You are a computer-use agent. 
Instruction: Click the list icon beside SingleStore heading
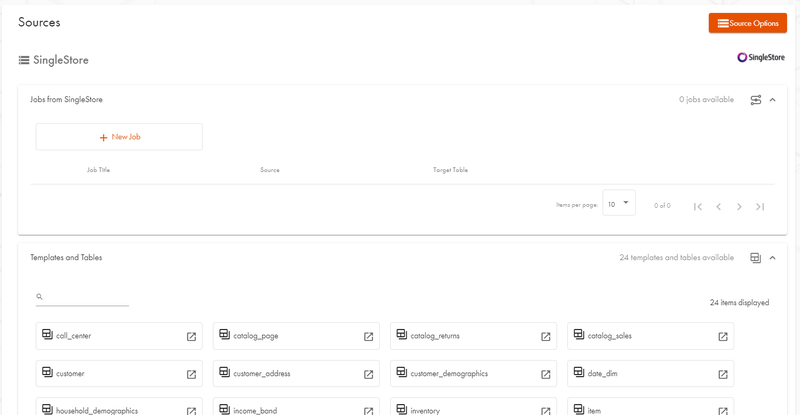click(24, 60)
